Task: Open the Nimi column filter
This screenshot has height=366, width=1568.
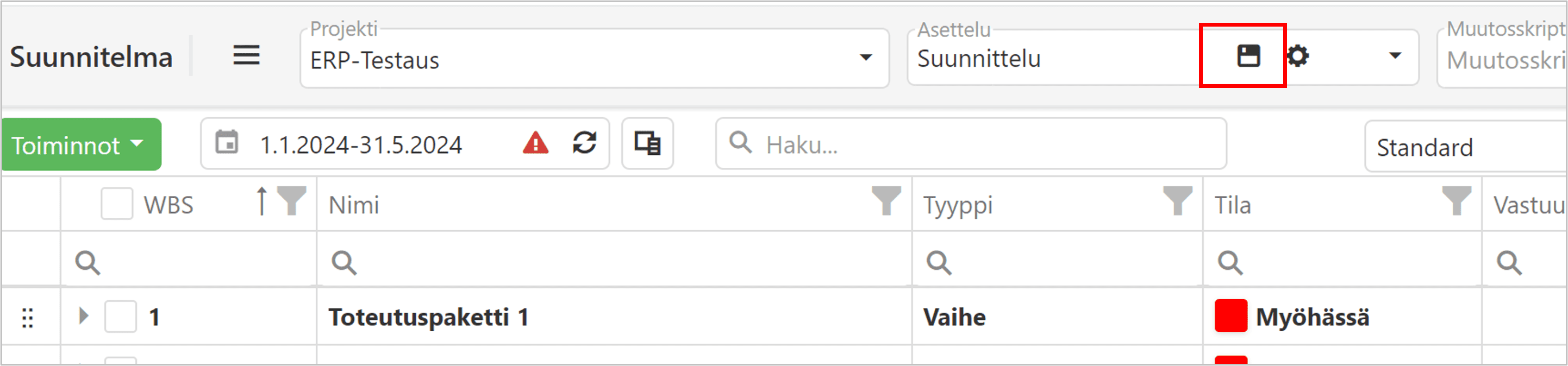Action: 886,200
